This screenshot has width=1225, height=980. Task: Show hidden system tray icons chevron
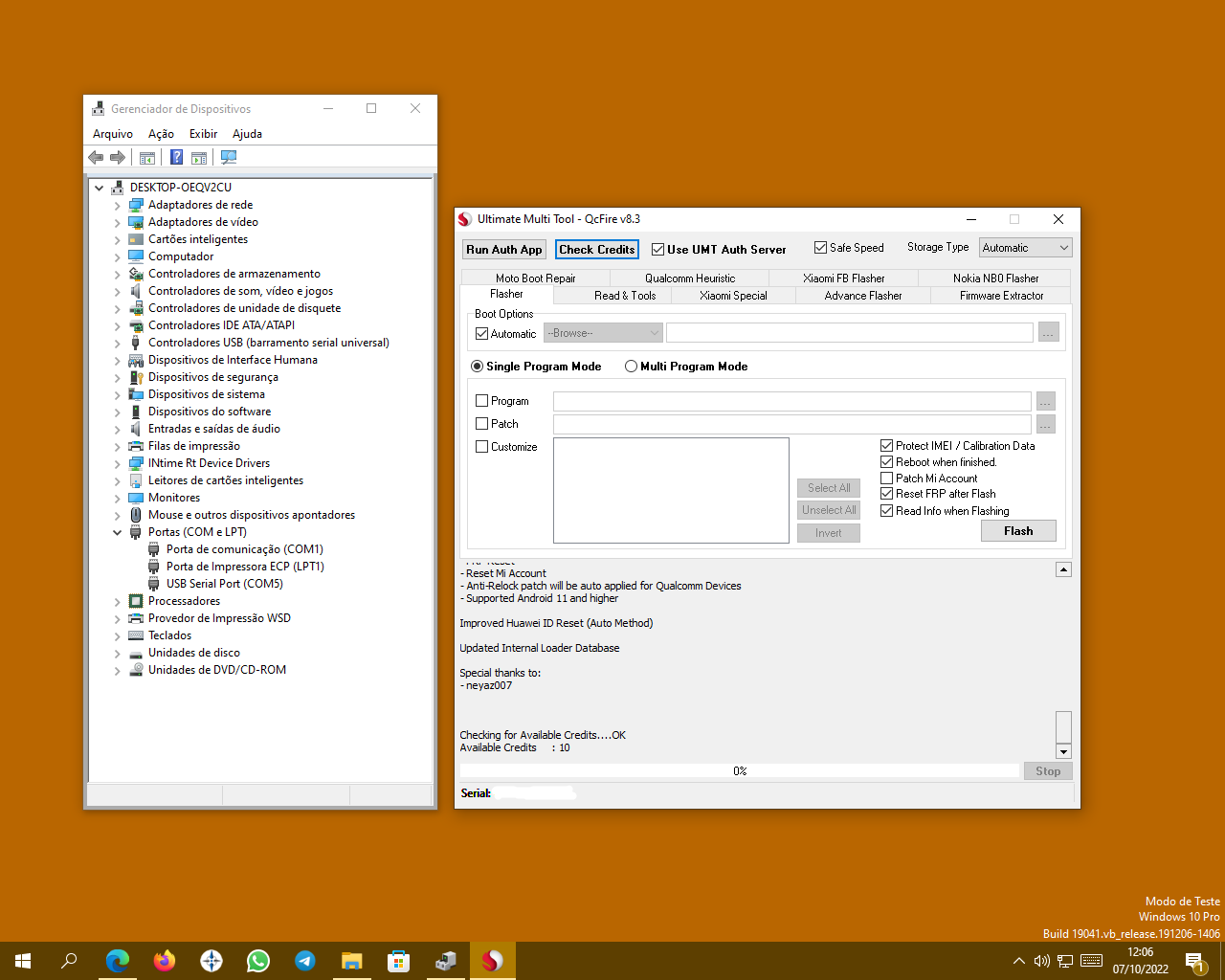click(1019, 961)
